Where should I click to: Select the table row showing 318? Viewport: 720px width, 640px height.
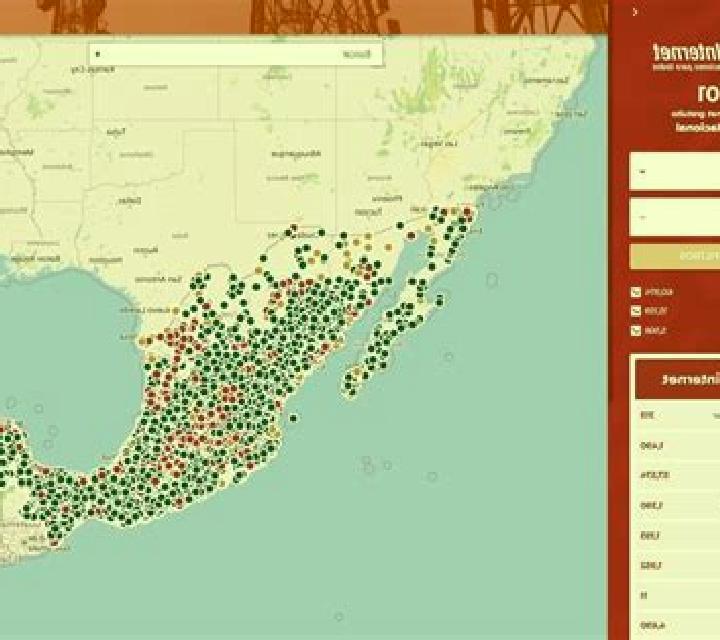point(677,415)
